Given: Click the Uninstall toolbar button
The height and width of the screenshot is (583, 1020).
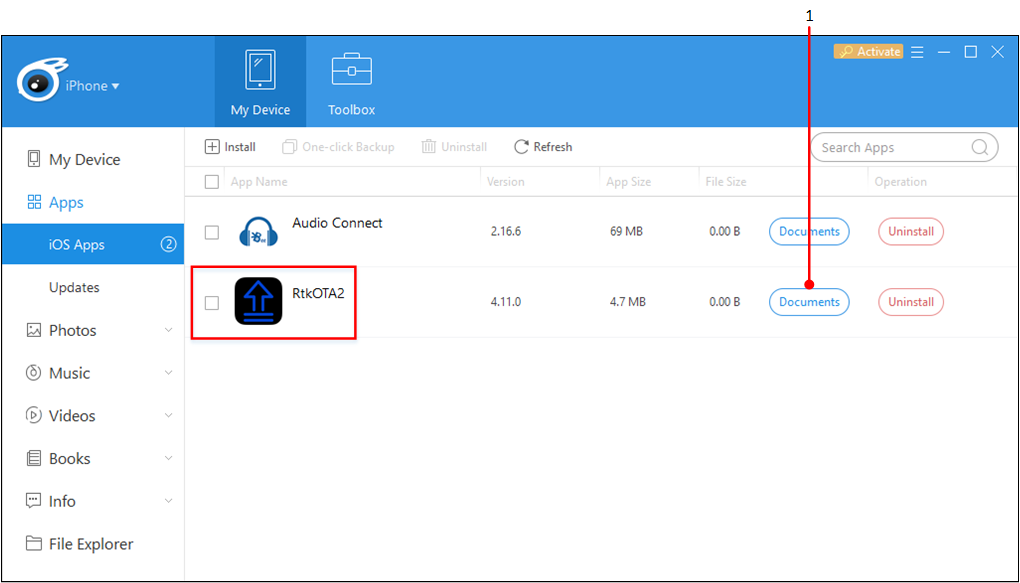Looking at the screenshot, I should point(454,147).
